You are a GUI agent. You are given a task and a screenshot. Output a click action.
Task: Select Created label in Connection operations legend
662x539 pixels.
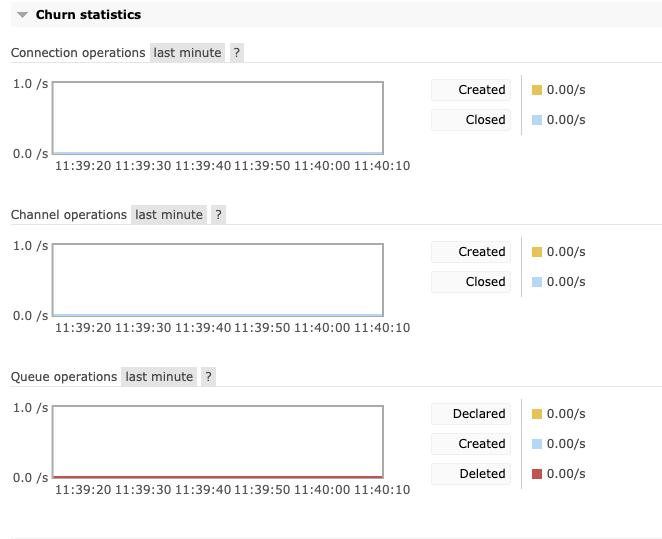471,90
